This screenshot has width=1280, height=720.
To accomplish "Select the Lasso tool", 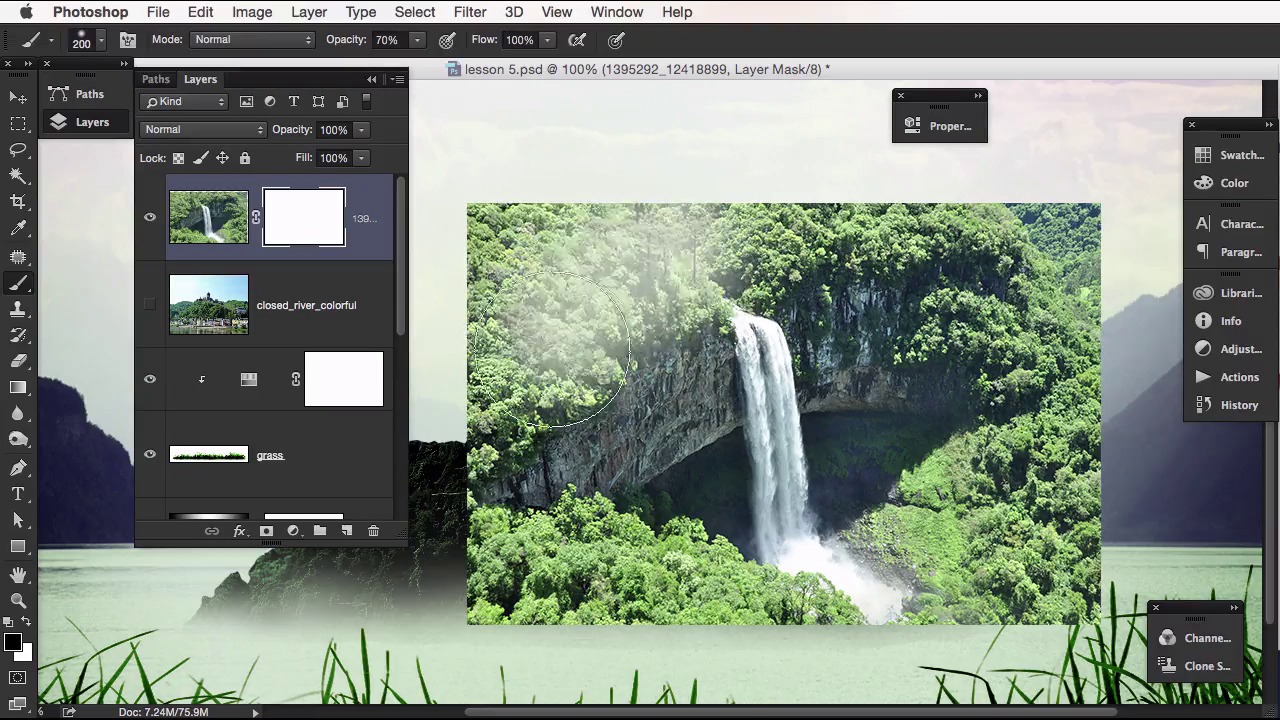I will point(18,149).
